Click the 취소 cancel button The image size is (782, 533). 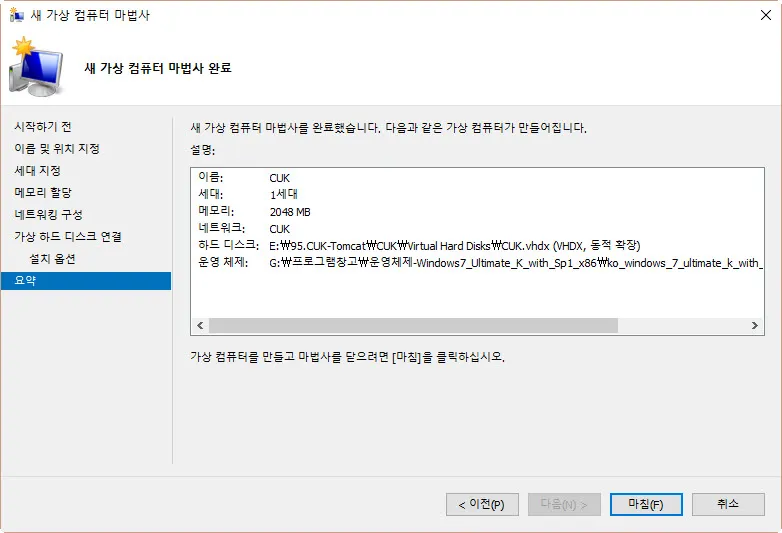728,505
